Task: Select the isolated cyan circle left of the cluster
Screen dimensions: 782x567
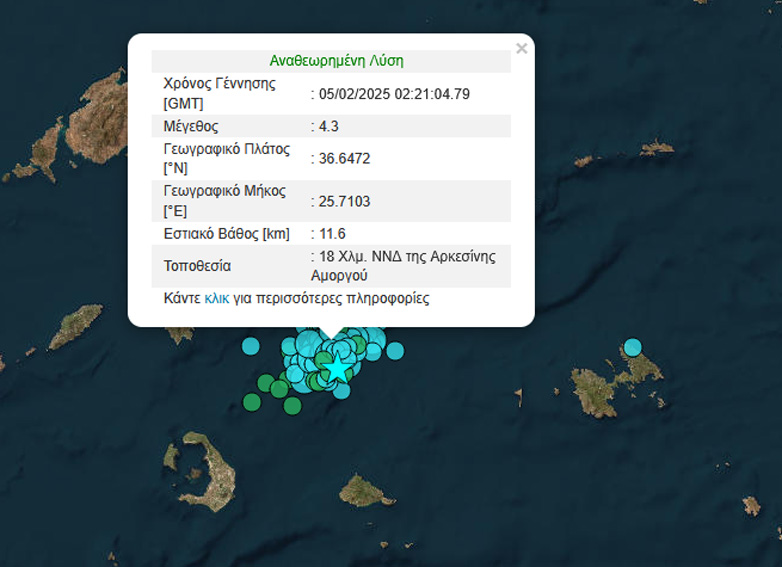Action: click(250, 346)
